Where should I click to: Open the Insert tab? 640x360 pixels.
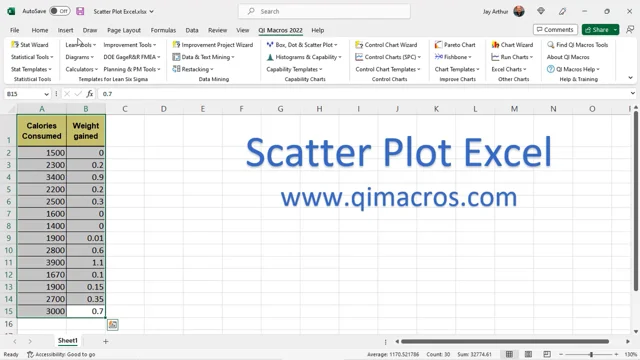coord(65,30)
